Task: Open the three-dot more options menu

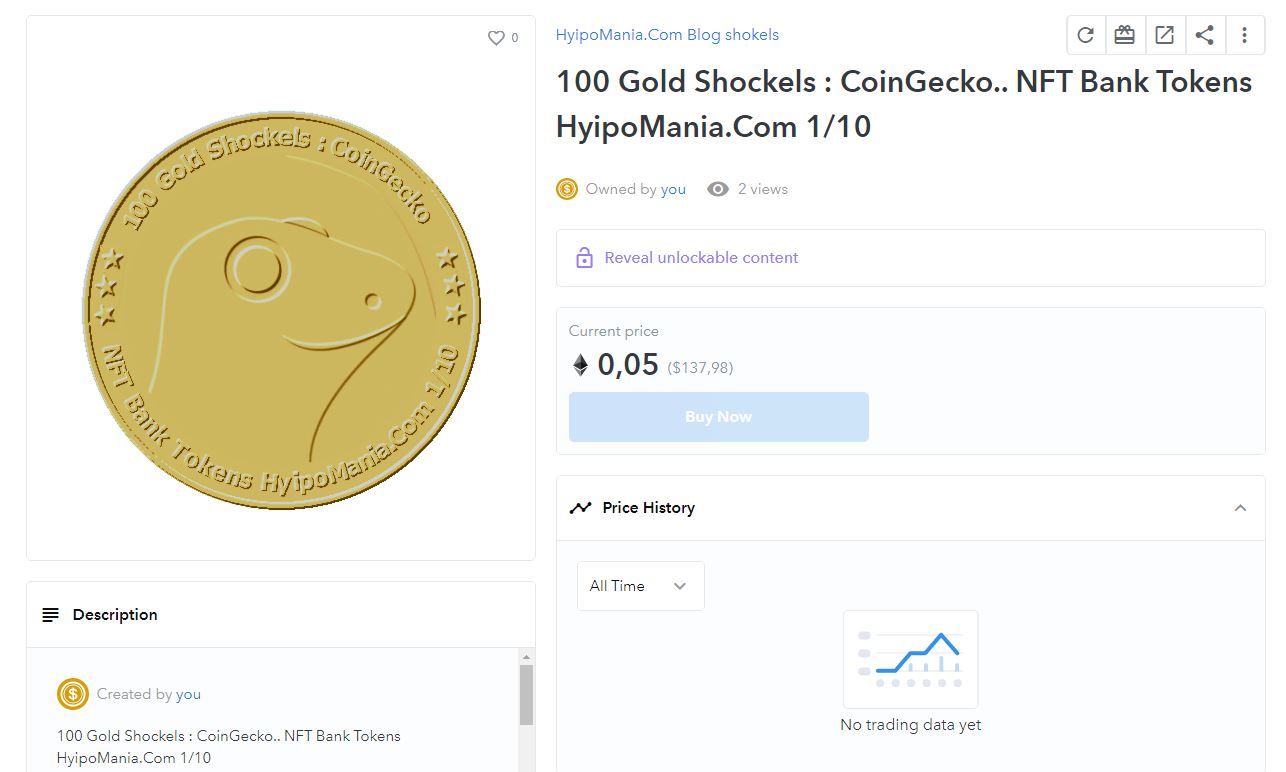Action: [x=1244, y=36]
